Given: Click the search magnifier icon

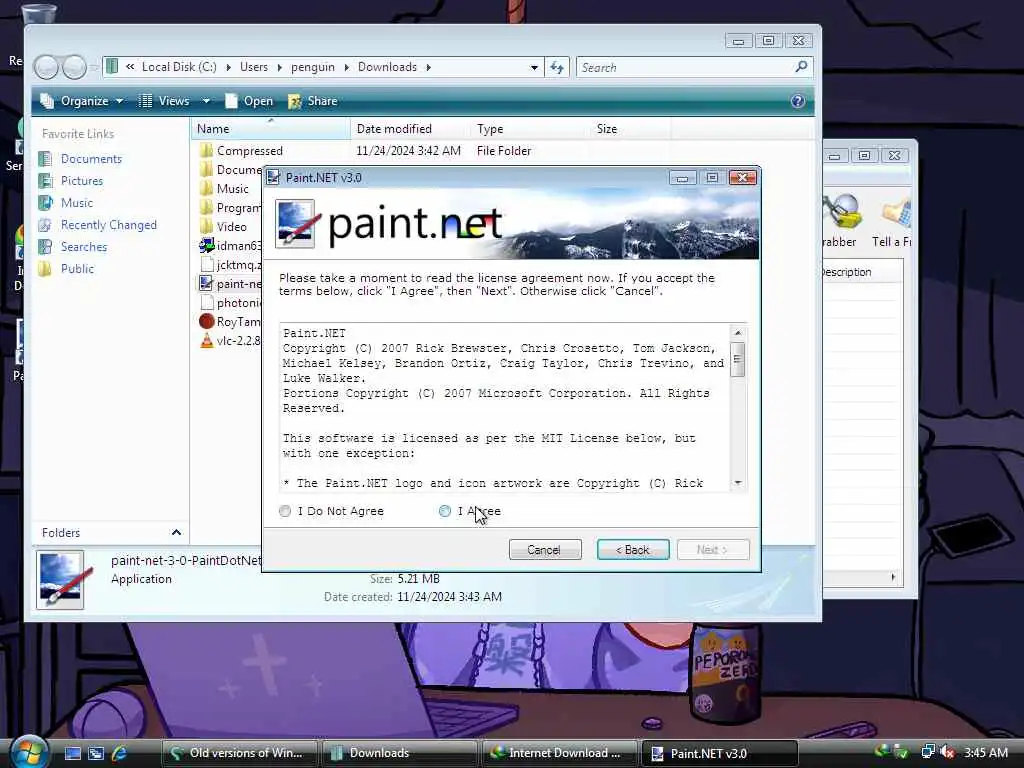Looking at the screenshot, I should 801,67.
